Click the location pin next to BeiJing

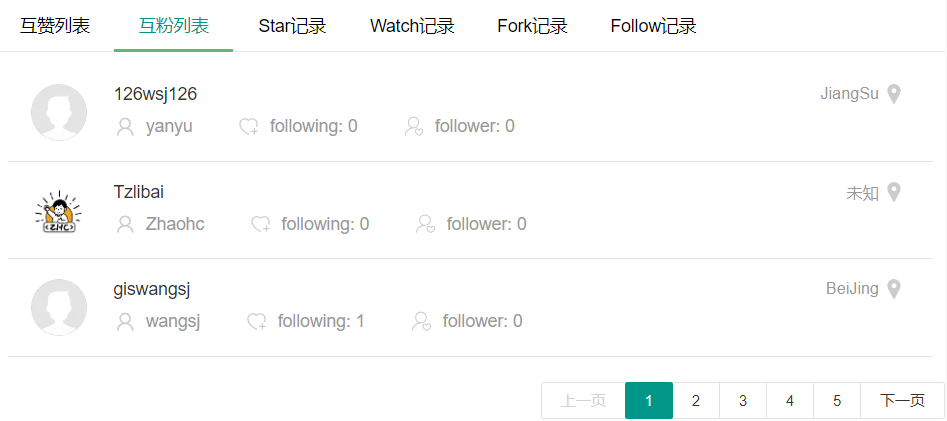tap(894, 289)
